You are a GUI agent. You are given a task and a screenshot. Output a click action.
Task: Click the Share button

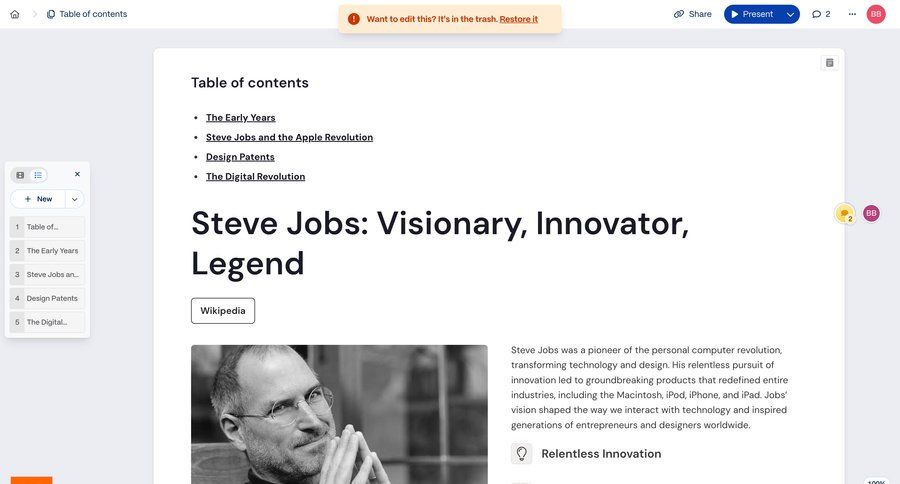click(x=692, y=14)
